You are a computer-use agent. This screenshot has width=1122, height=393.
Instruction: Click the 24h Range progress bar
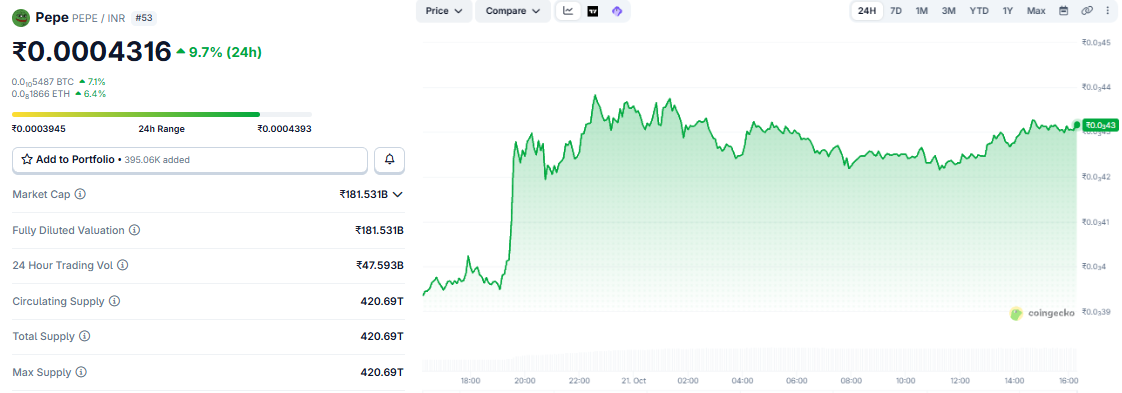coord(162,114)
